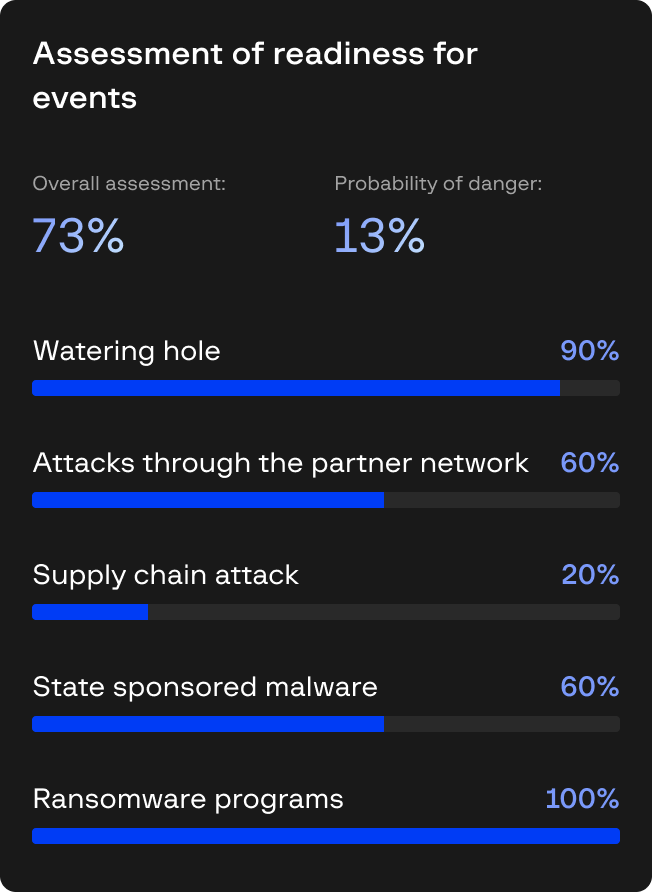Click the Watering hole progress bar
The height and width of the screenshot is (892, 652).
[x=325, y=385]
